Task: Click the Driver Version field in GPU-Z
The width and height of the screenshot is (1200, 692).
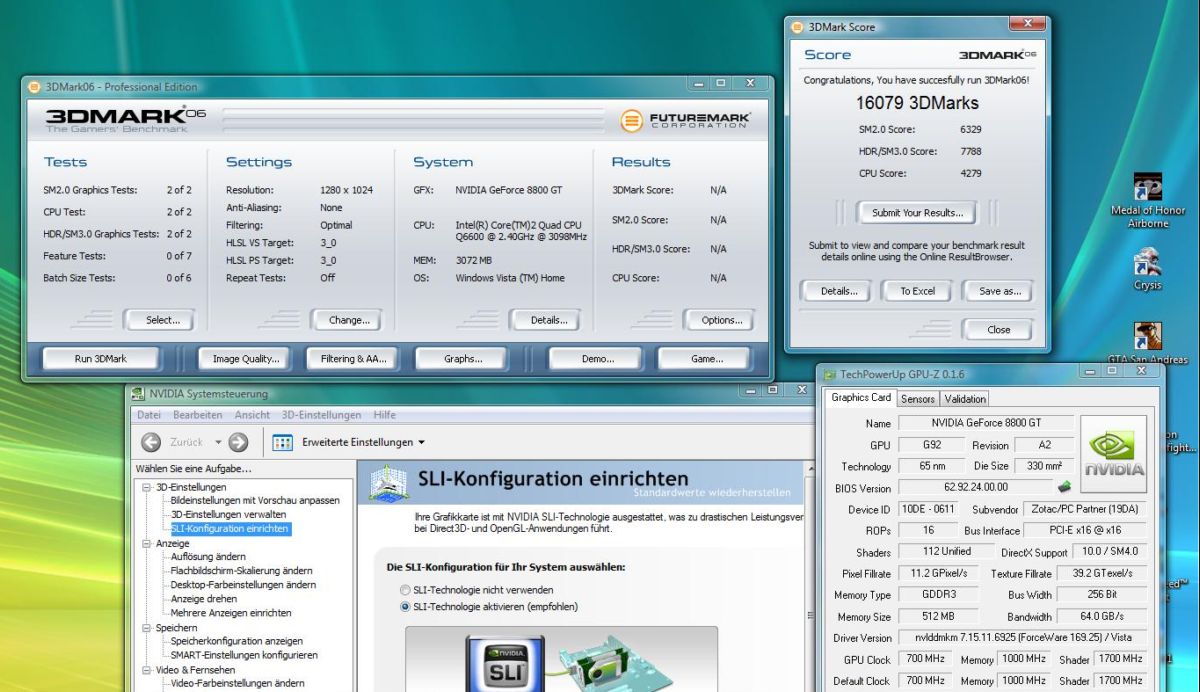Action: [1021, 638]
